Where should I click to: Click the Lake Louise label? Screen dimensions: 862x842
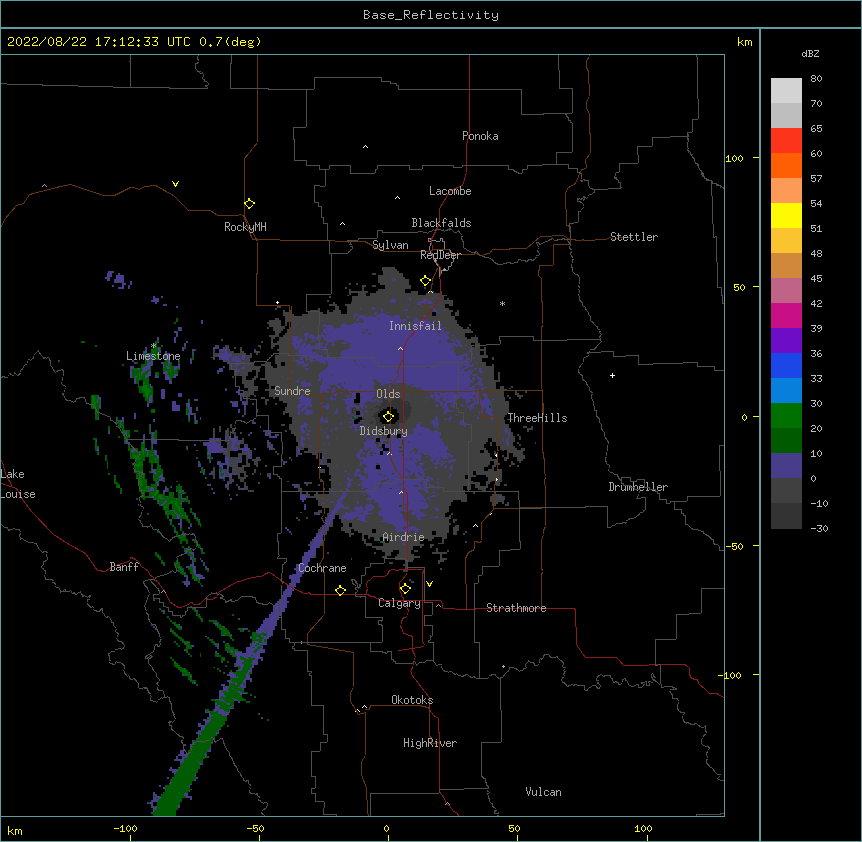[x=18, y=484]
